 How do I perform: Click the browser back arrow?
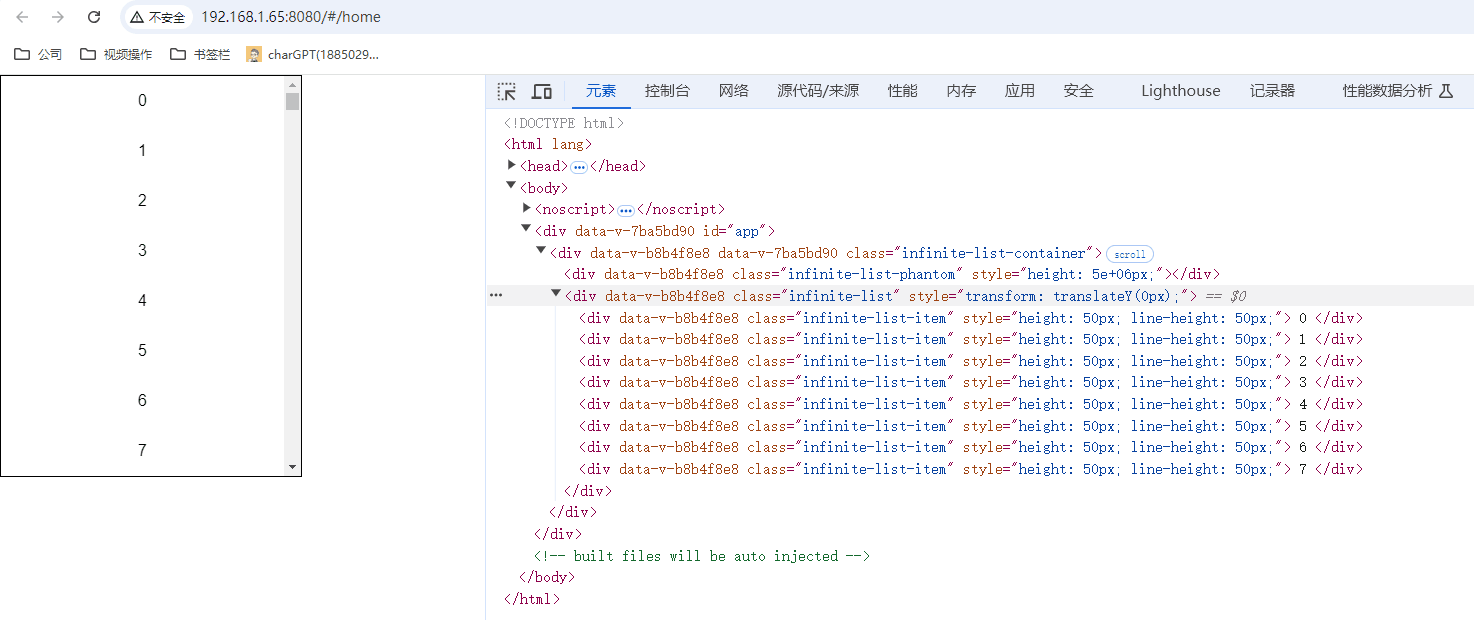(x=22, y=17)
